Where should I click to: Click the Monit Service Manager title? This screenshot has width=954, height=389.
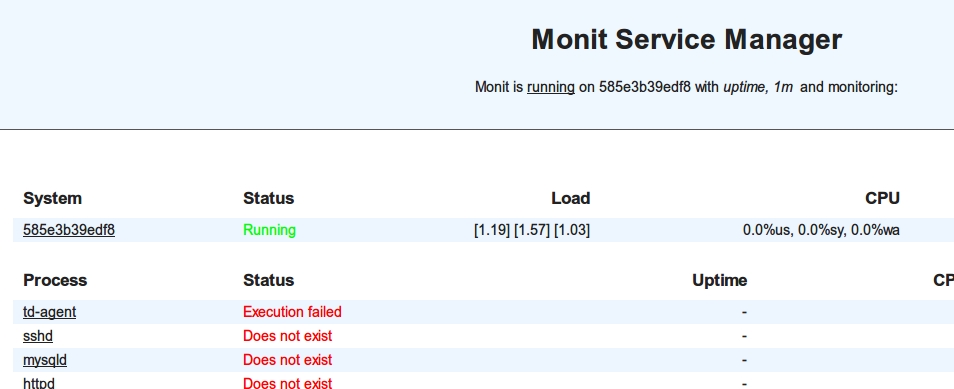(x=686, y=40)
